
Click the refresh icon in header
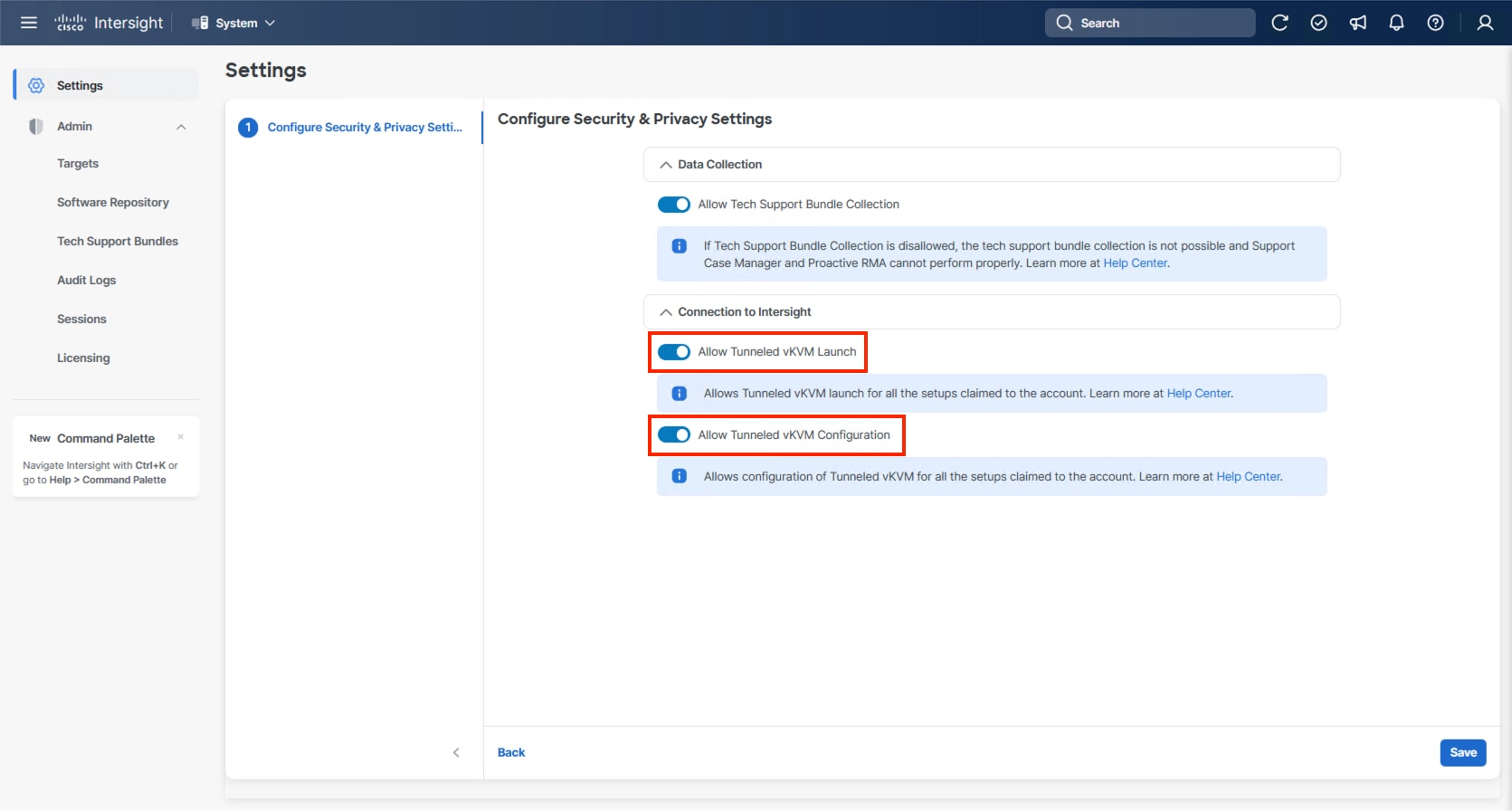pos(1279,23)
